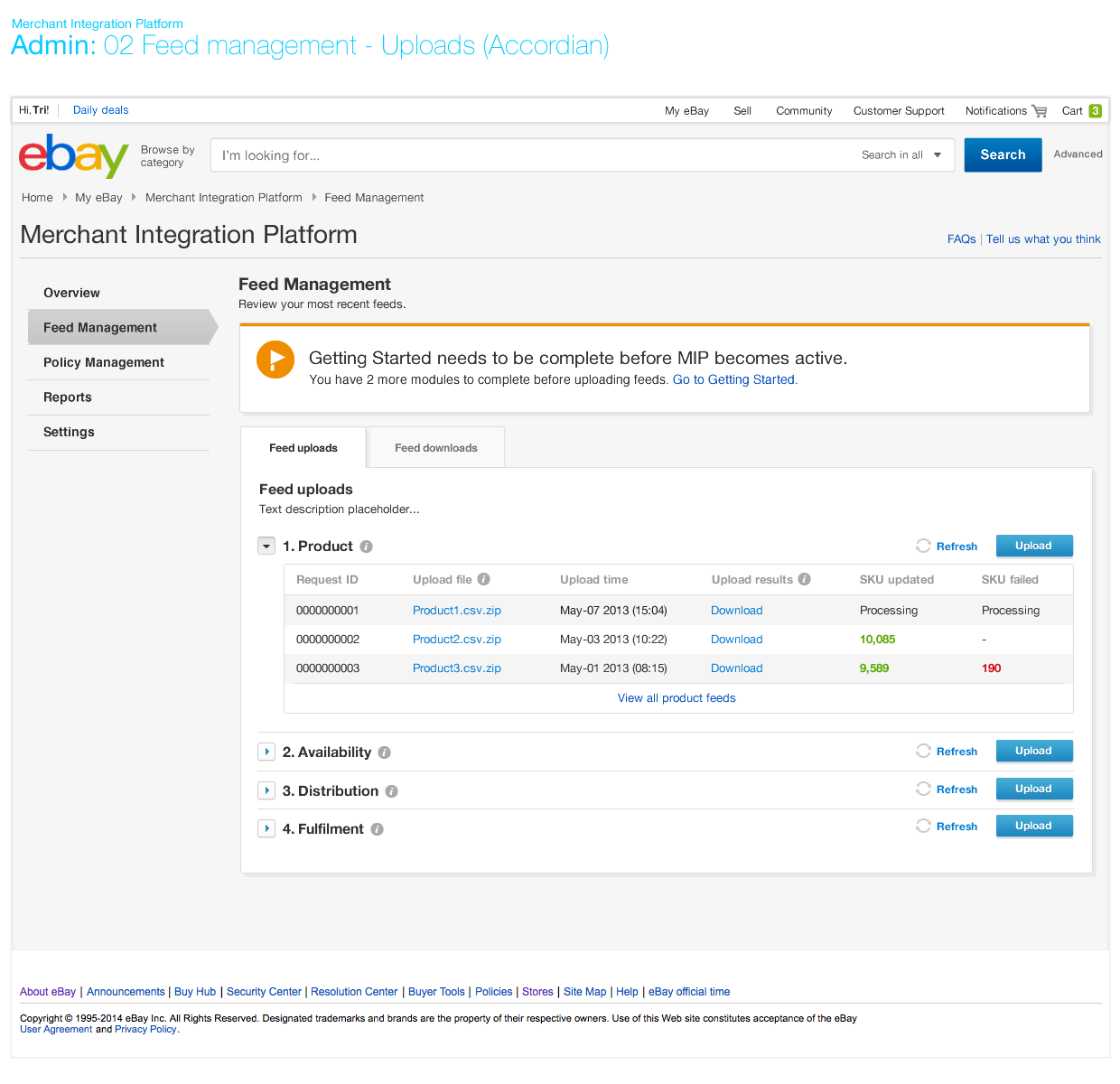Viewport: 1120px width, 1084px height.
Task: Refresh the Availability feed list
Action: [947, 752]
